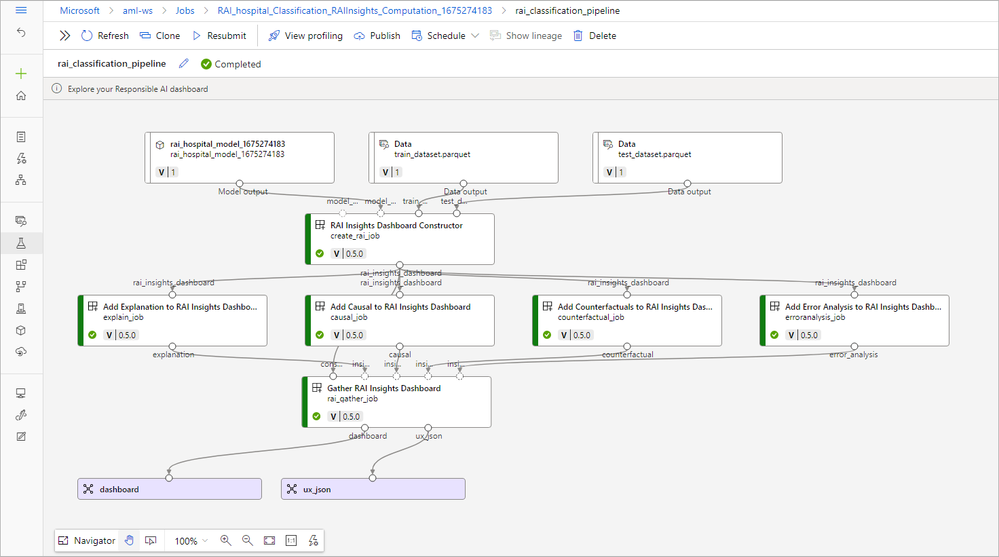This screenshot has height=557, width=999.
Task: Open Components icon in sidebar
Action: (21, 265)
